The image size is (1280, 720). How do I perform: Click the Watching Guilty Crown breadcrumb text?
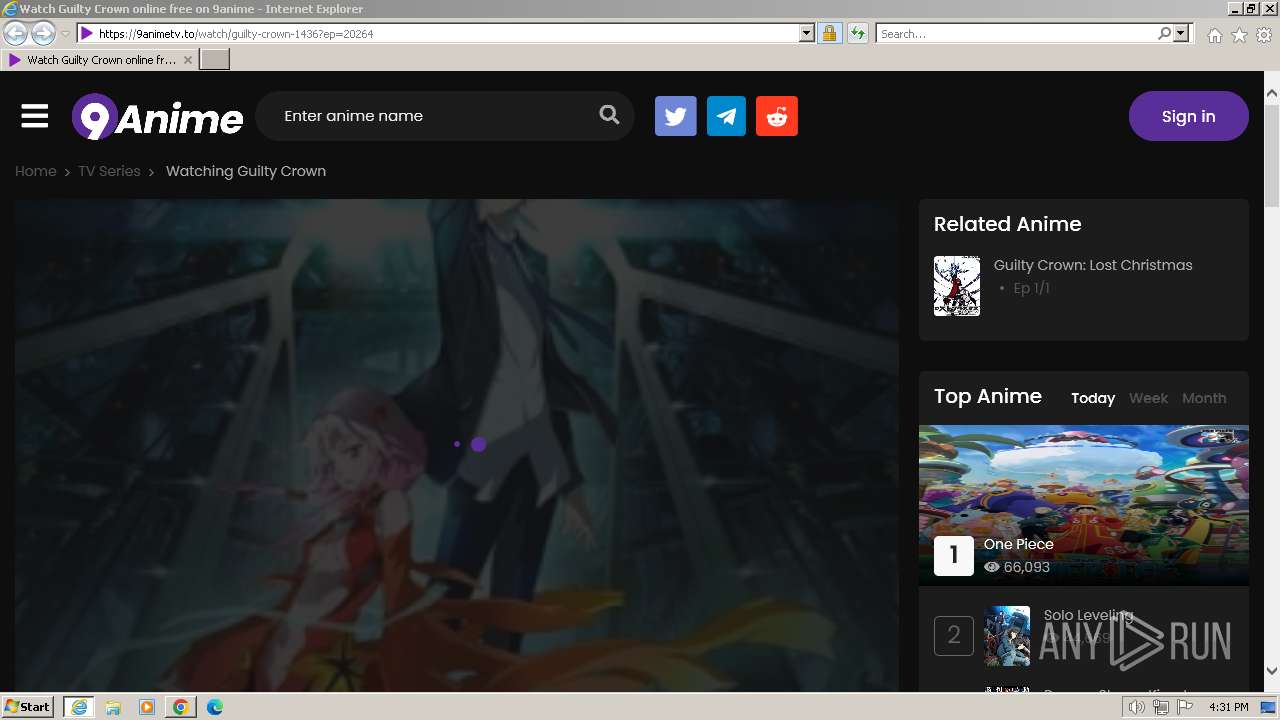[246, 171]
